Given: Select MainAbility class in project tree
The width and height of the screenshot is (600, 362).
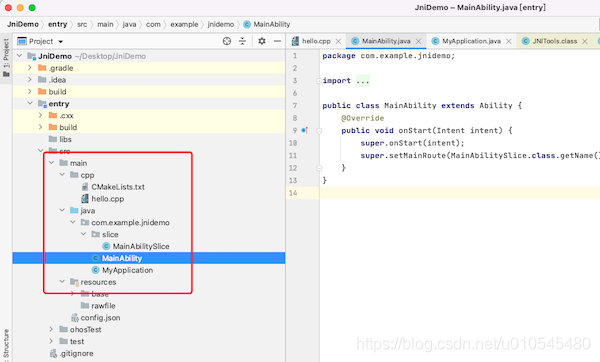Looking at the screenshot, I should coord(122,258).
